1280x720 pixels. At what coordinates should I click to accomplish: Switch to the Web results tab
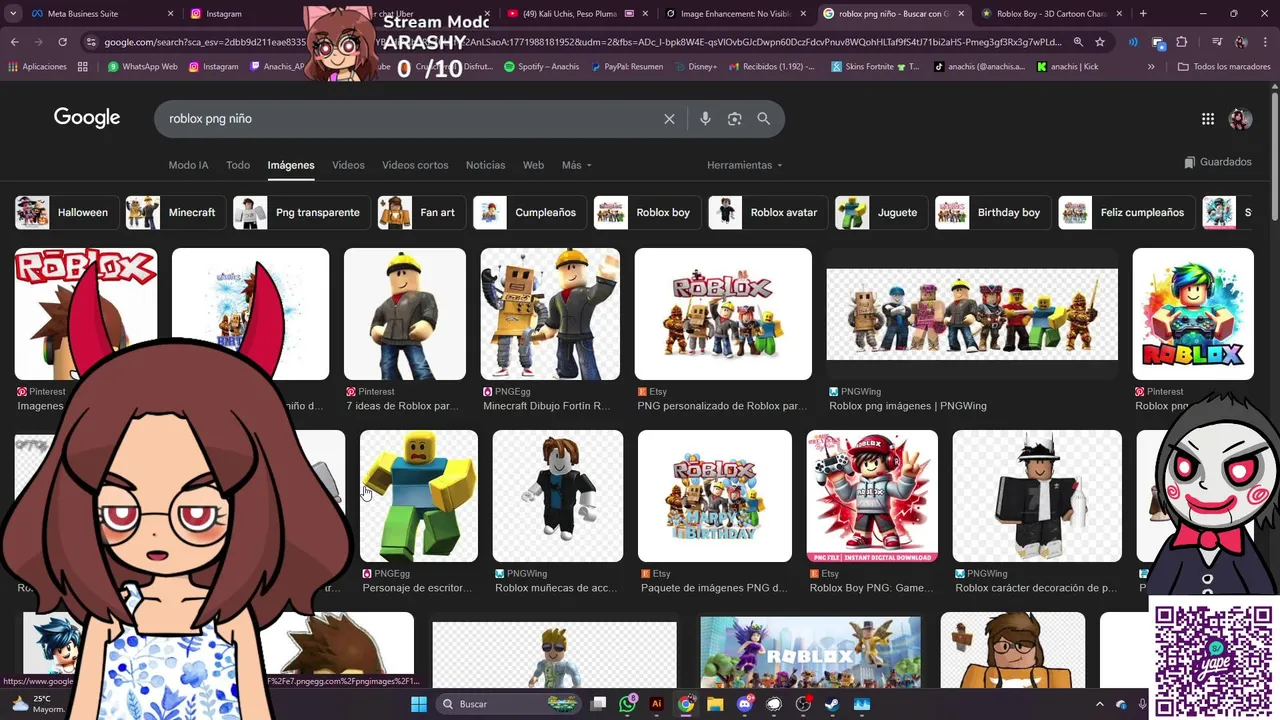(533, 165)
